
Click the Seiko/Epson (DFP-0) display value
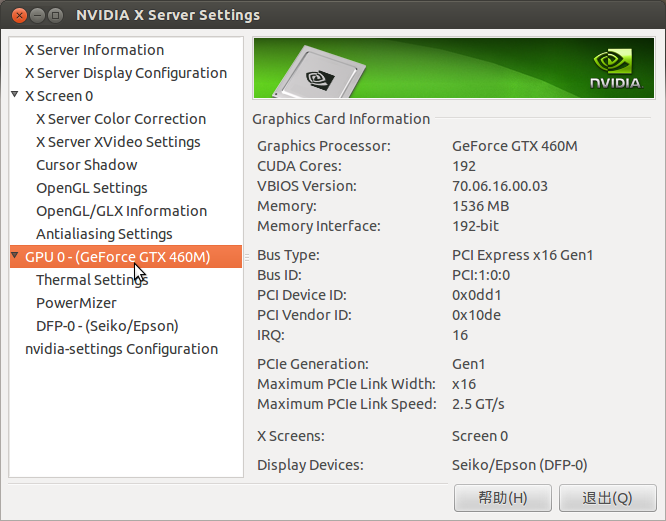(x=519, y=465)
